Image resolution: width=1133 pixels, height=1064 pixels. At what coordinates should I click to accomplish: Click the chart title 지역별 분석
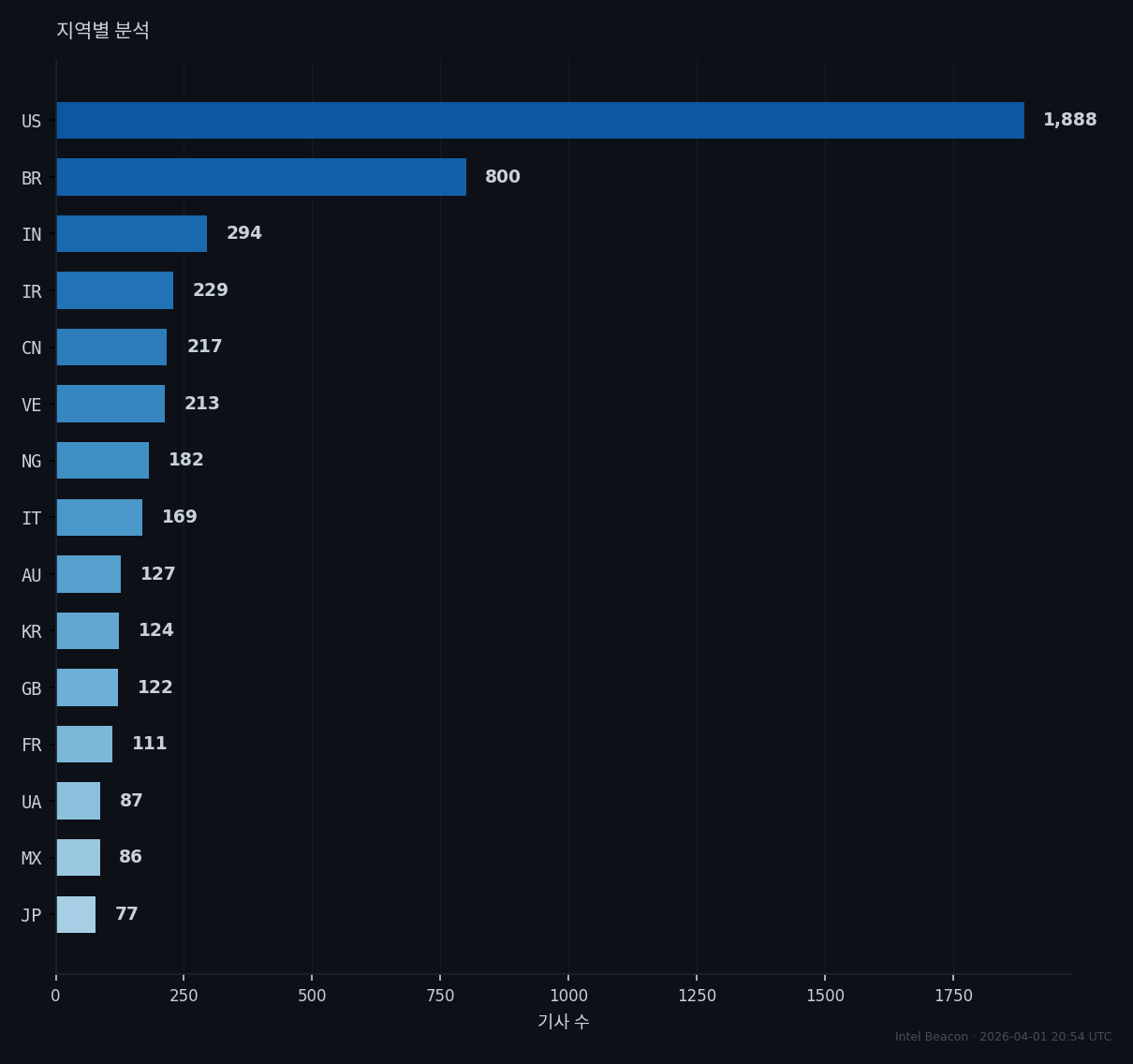click(103, 30)
